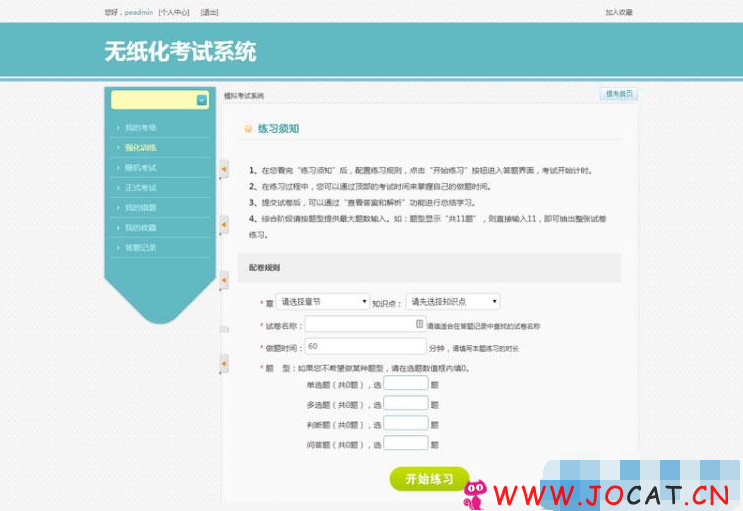This screenshot has width=743, height=511.
Task: Focus the 做题时间 field showing 60
Action: 365,346
